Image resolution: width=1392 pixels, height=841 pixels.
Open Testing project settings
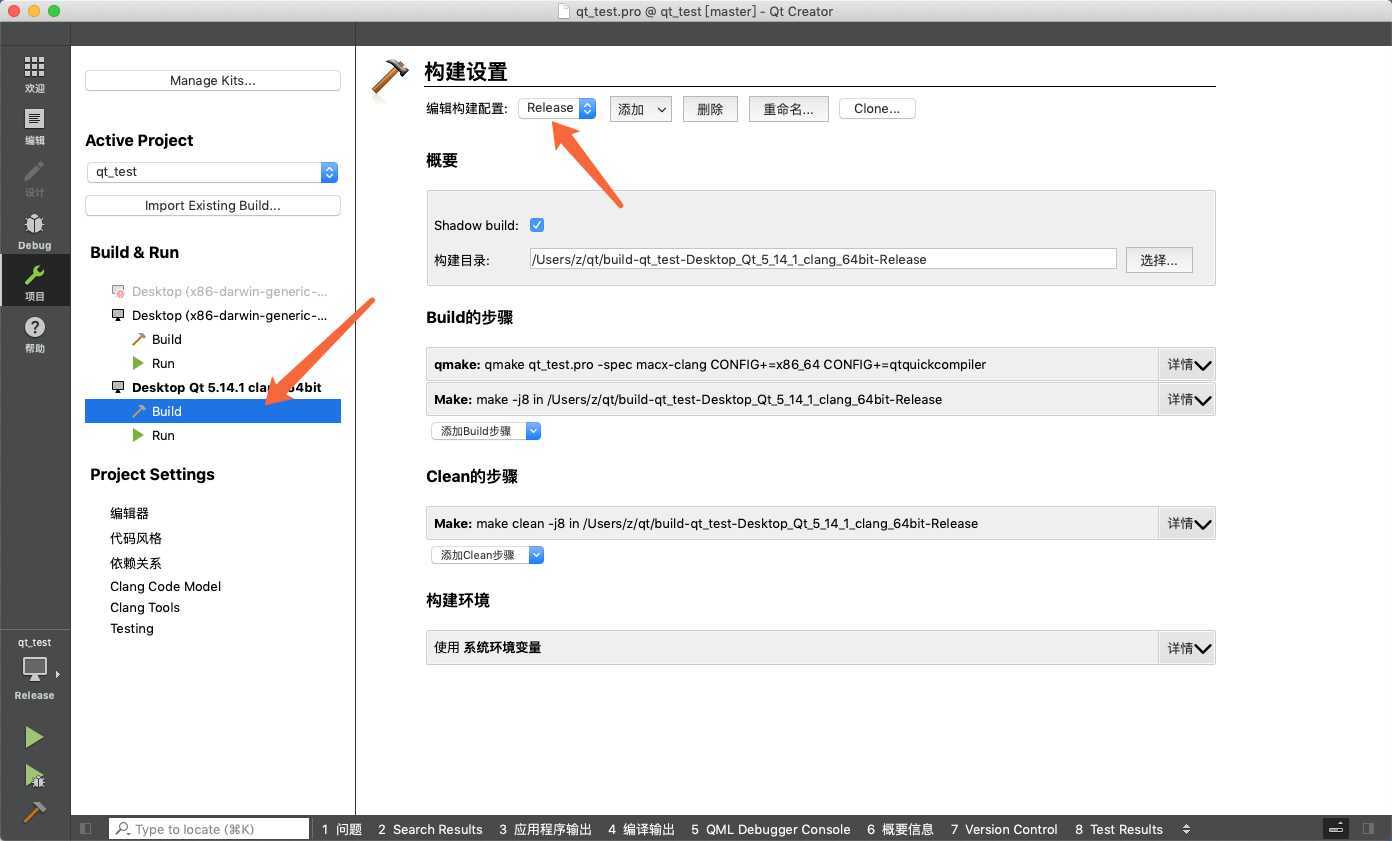pyautogui.click(x=132, y=628)
